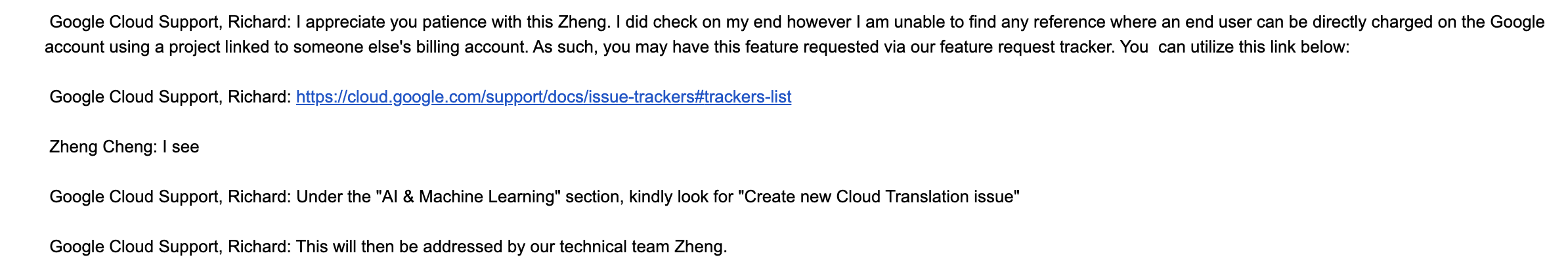Click the text "can utilize this link below"
This screenshot has width=1568, height=272.
(1252, 47)
